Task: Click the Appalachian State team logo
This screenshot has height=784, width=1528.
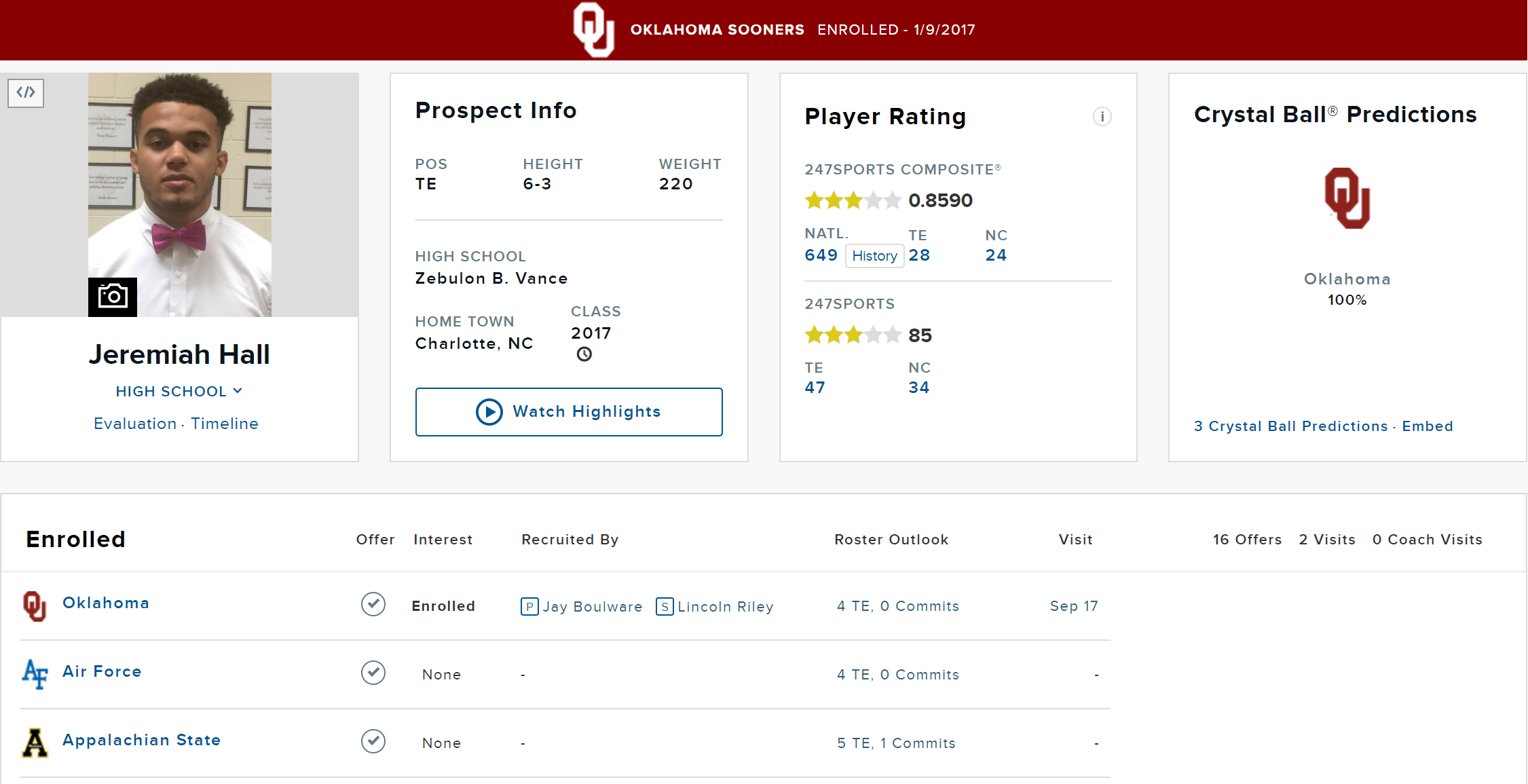Action: [x=35, y=742]
